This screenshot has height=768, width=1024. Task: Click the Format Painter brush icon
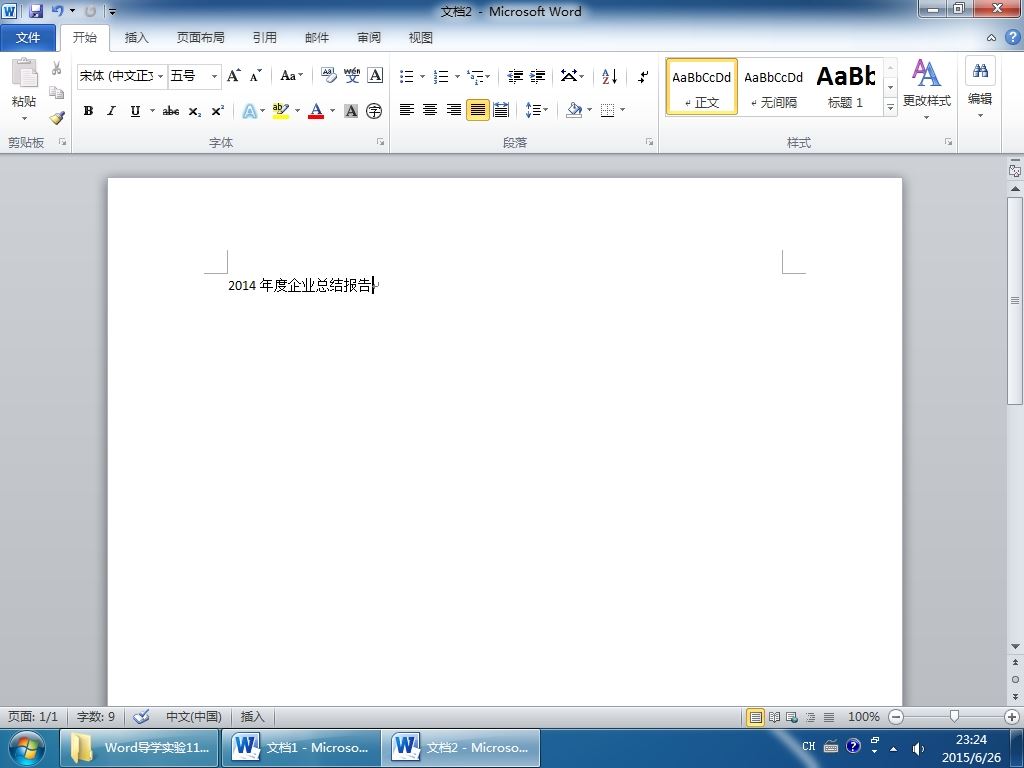pos(57,118)
